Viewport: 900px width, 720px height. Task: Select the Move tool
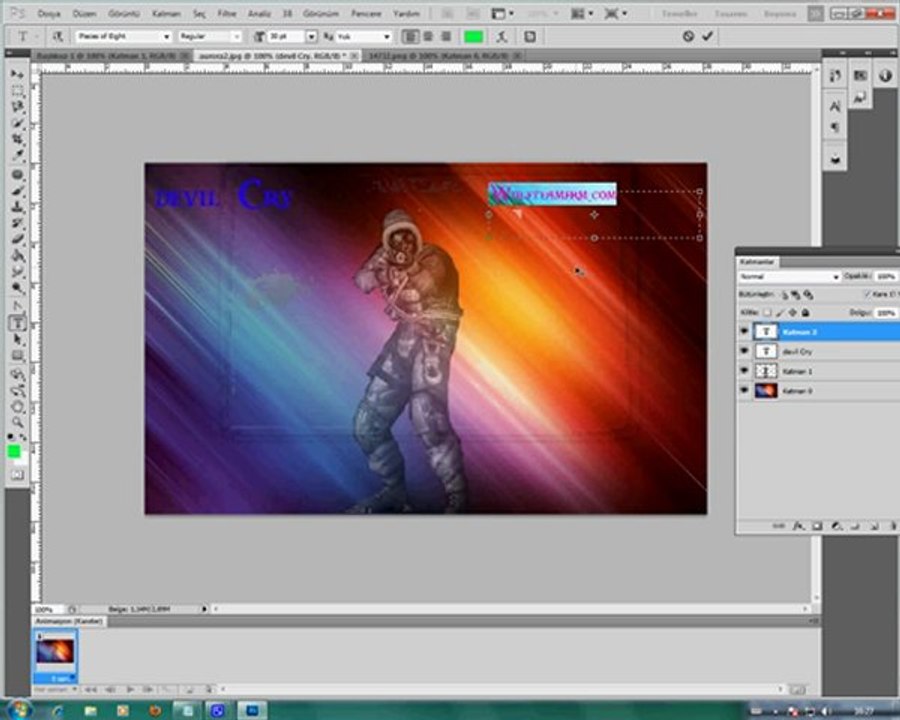[17, 75]
